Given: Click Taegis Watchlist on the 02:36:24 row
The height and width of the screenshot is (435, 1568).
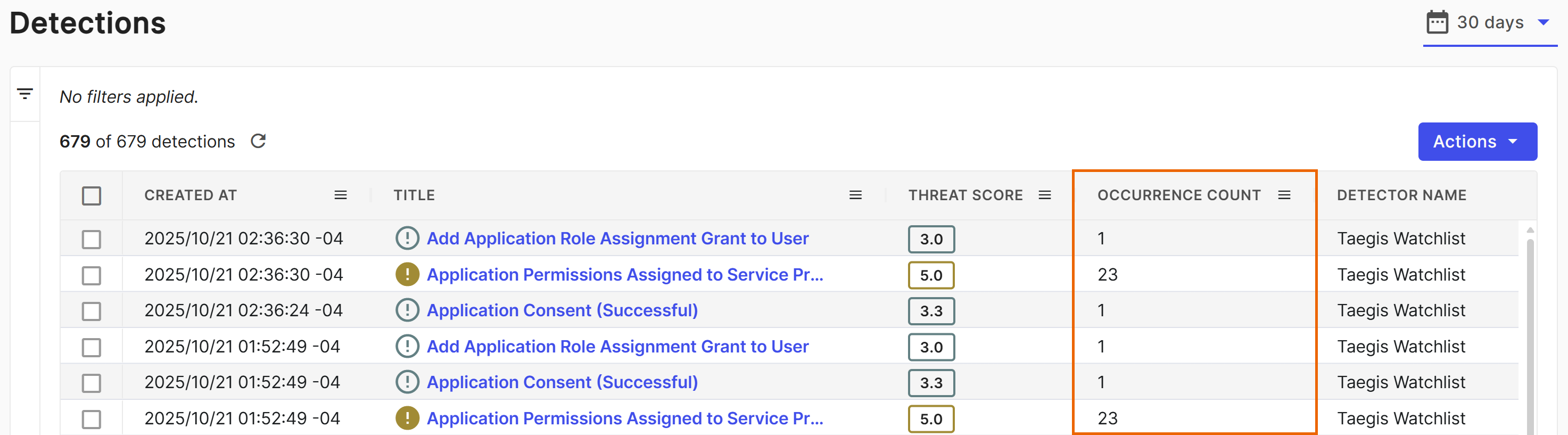Looking at the screenshot, I should tap(1401, 310).
